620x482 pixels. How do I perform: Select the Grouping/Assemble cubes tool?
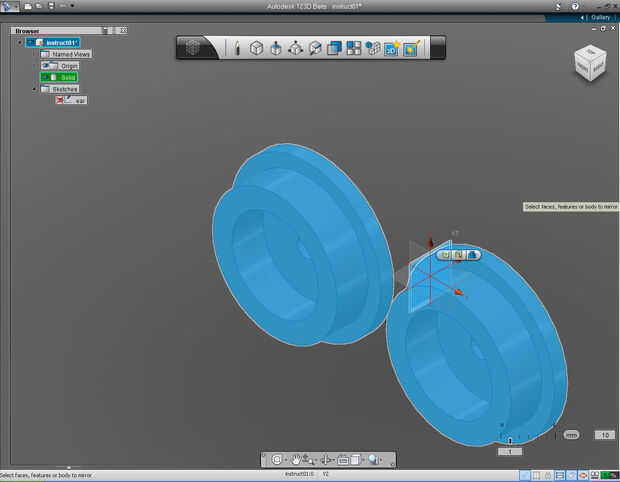[372, 48]
